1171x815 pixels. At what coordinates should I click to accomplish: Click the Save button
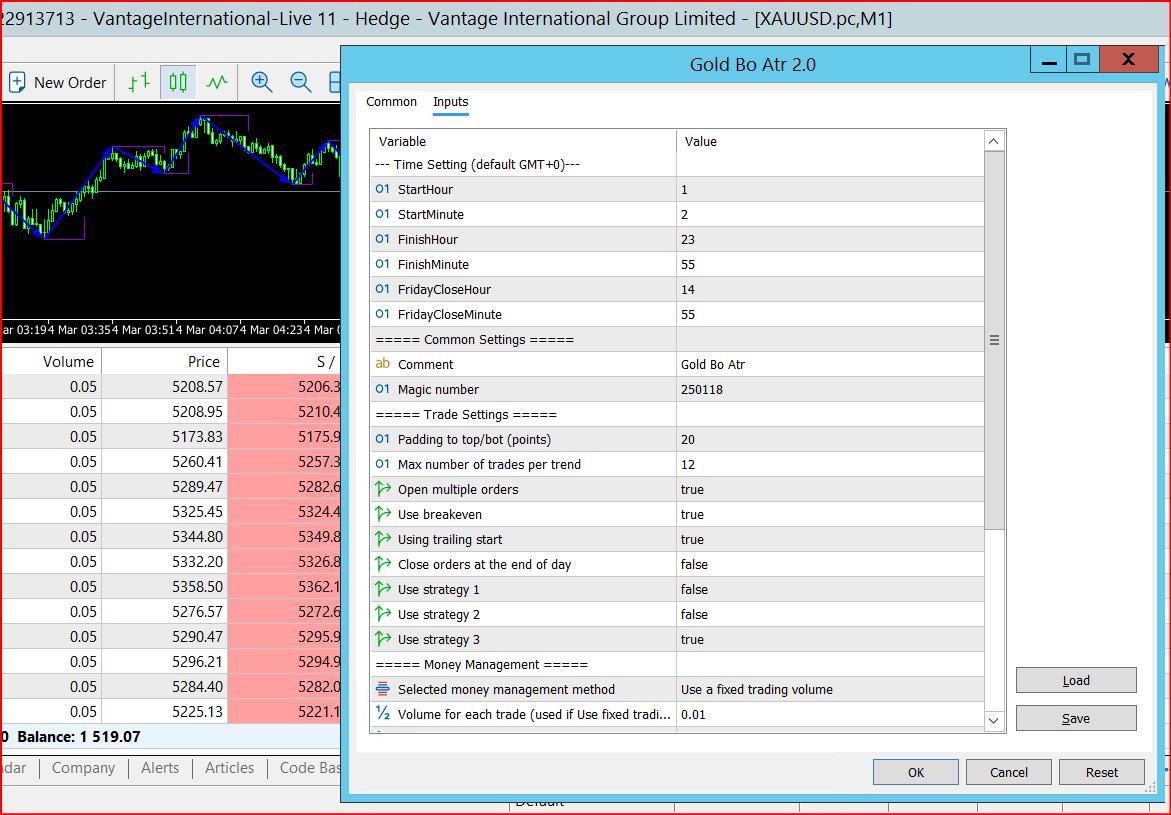click(x=1076, y=719)
